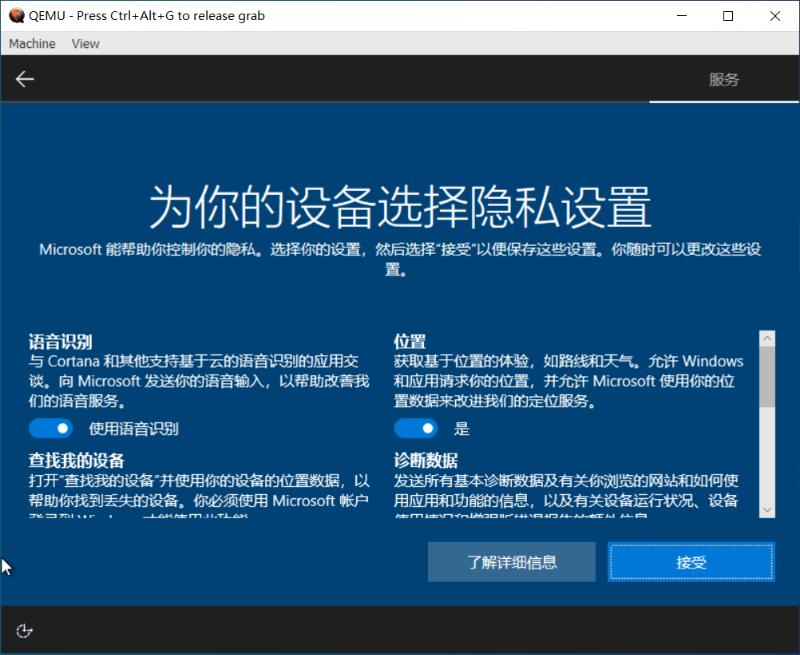Click the minimize icon in the title bar
The image size is (800, 655).
681,16
